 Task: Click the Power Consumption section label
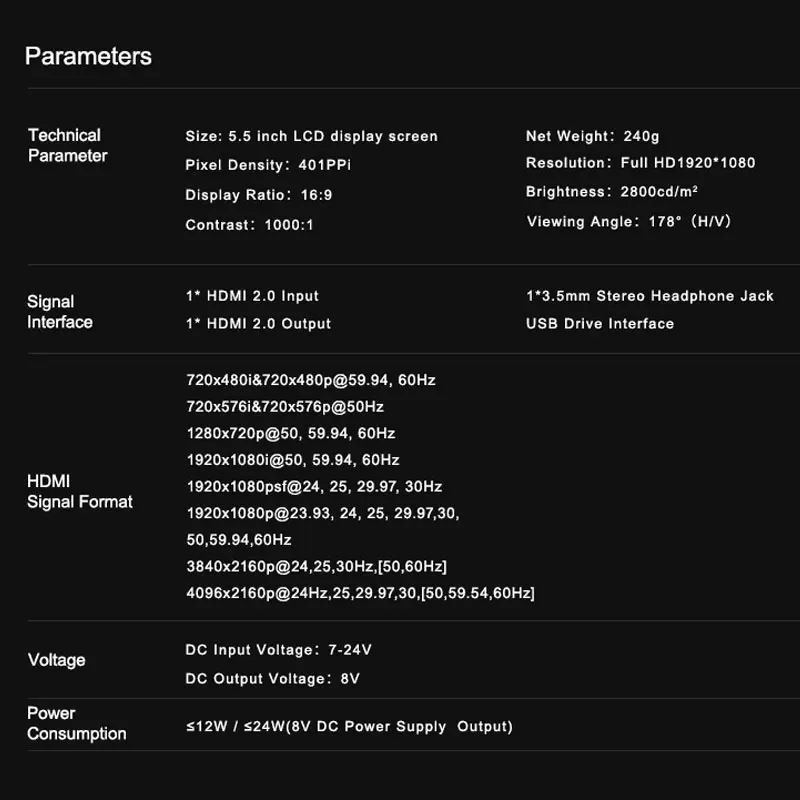click(76, 723)
